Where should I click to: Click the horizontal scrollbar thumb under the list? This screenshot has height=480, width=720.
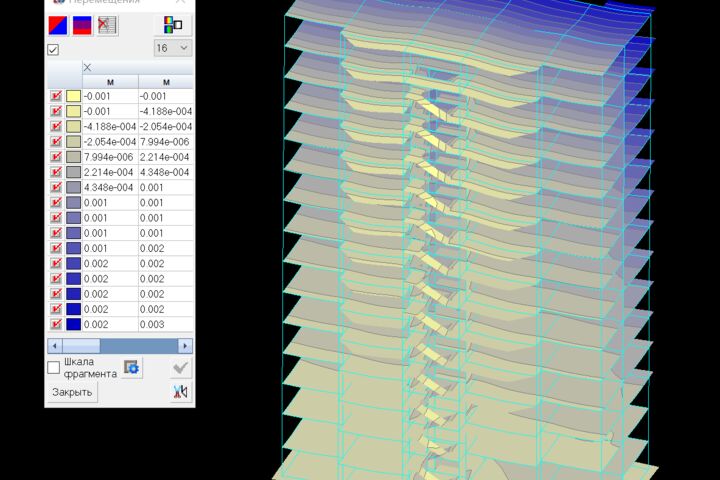pyautogui.click(x=81, y=346)
